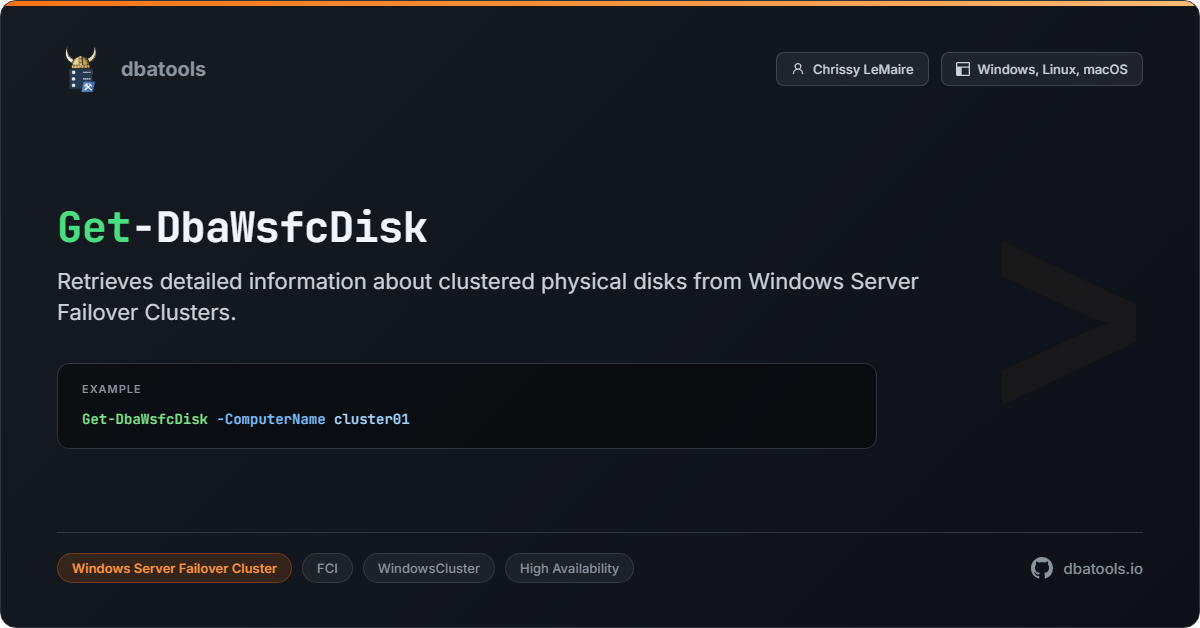Select the High Availability tag

click(x=569, y=568)
